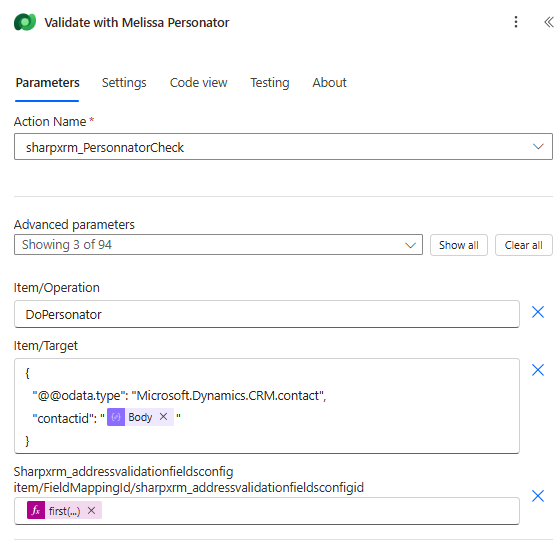Delete the Body dynamic content token

(x=163, y=417)
